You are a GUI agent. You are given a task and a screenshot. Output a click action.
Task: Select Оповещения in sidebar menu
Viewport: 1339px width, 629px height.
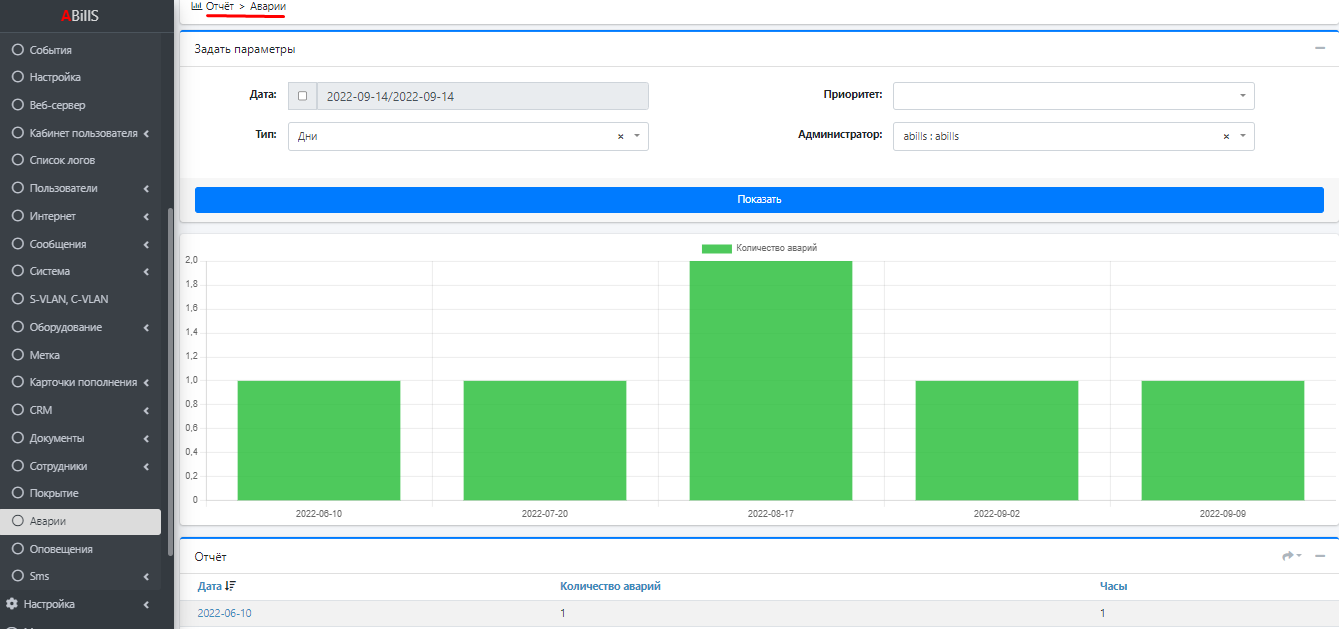[61, 549]
